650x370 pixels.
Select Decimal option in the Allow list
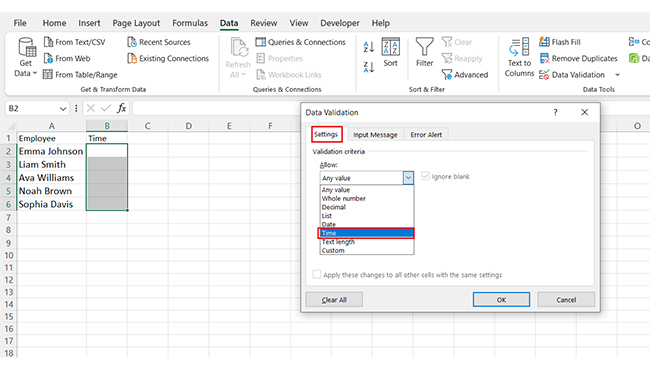click(367, 207)
